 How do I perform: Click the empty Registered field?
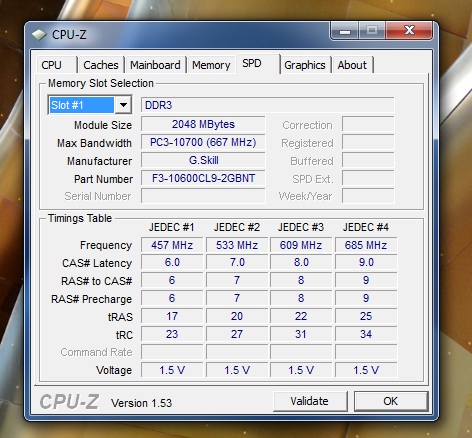[x=368, y=142]
